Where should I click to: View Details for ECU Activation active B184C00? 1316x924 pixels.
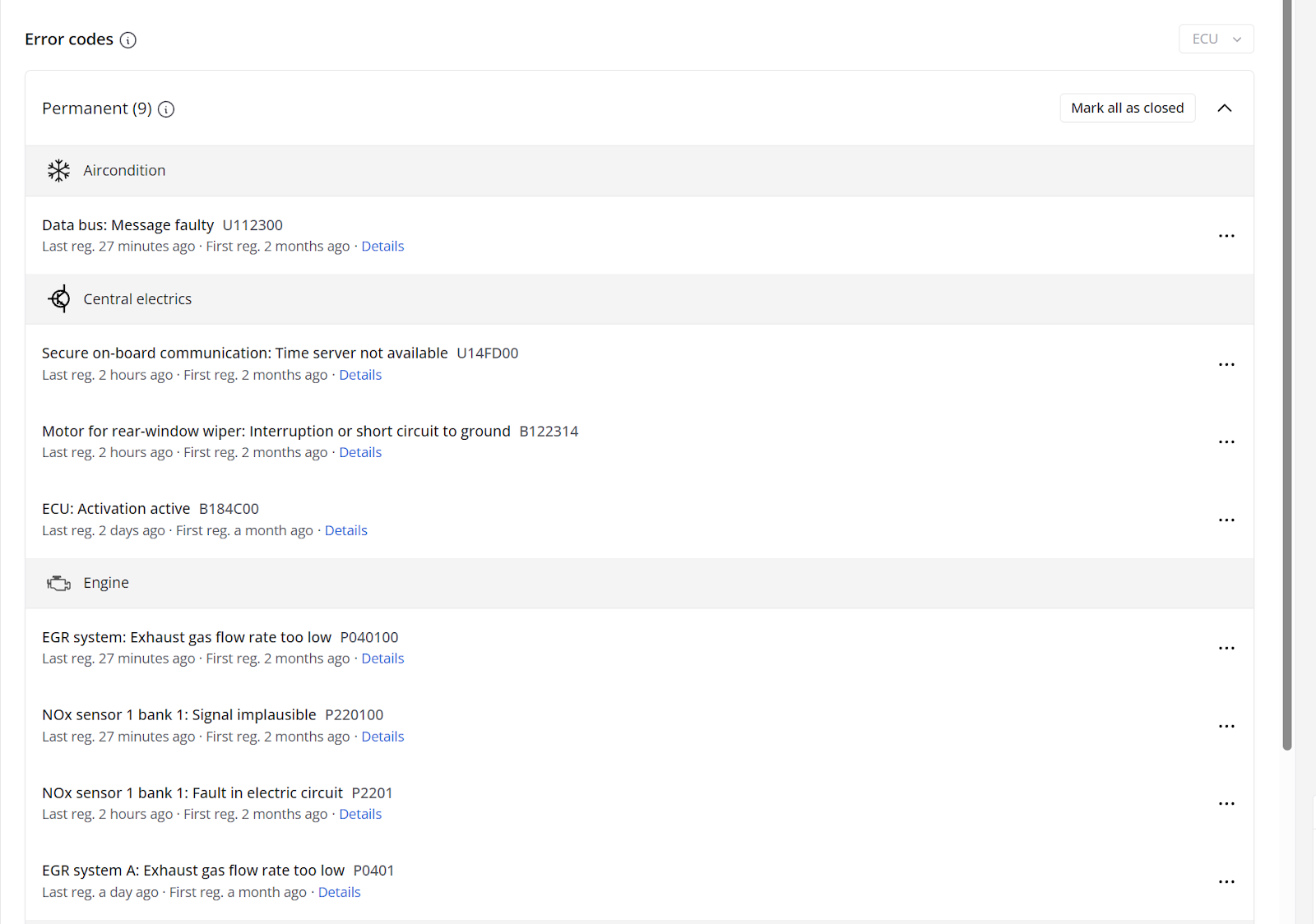pyautogui.click(x=345, y=531)
